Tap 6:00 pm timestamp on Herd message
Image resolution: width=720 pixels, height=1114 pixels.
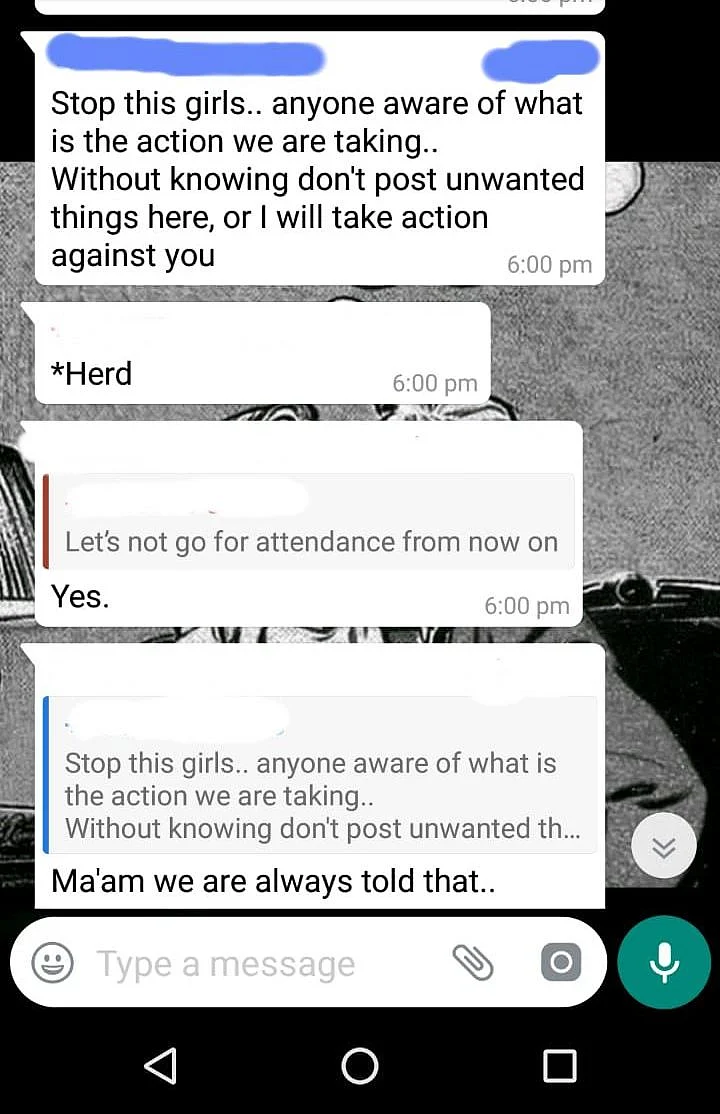click(x=435, y=384)
